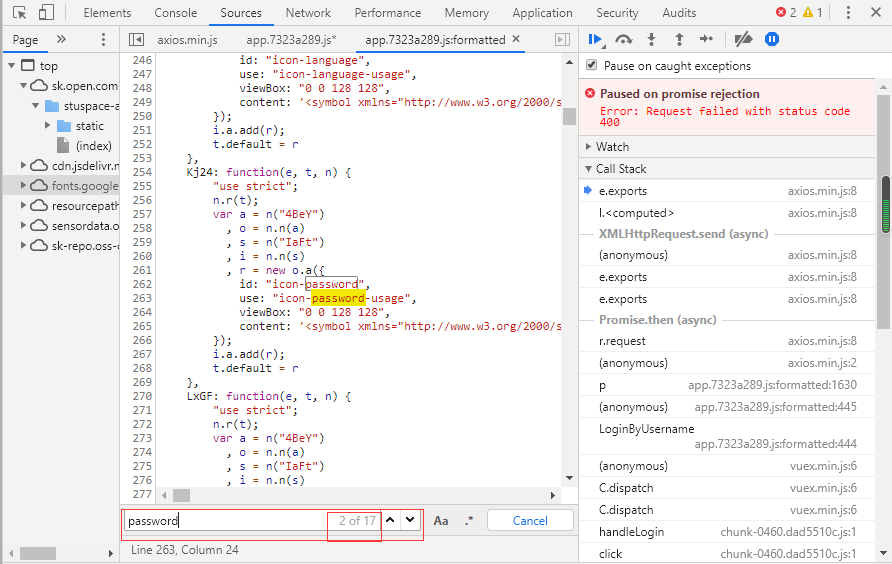Click the password search input field
Screen dimensions: 892x564
pyautogui.click(x=228, y=521)
